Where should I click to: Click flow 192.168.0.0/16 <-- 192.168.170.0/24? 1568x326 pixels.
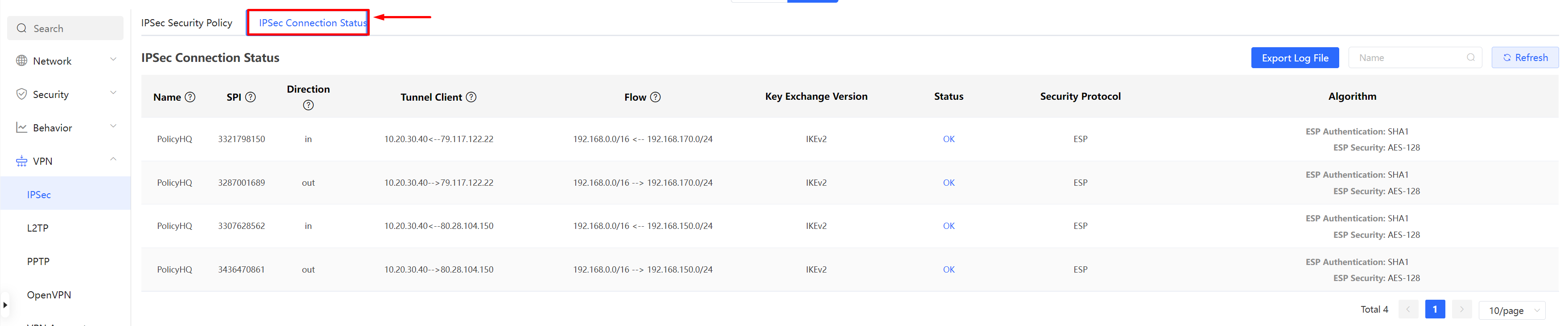[x=643, y=139]
